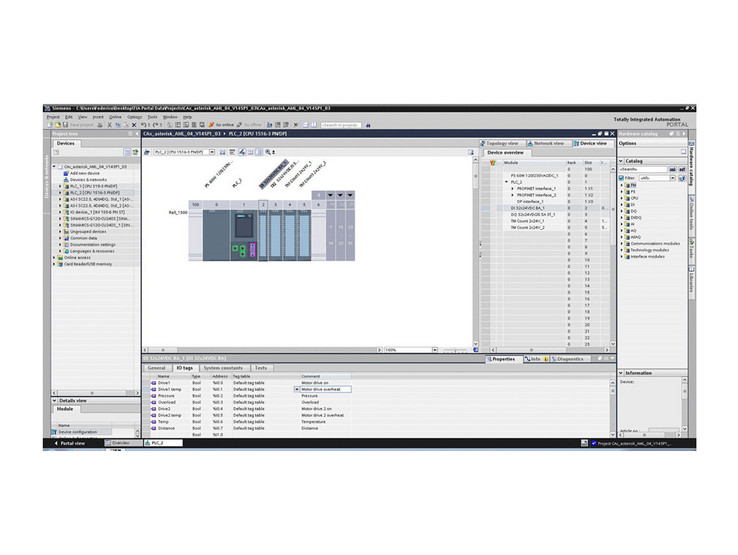Open Libraries side tab
The image size is (738, 555).
692,280
